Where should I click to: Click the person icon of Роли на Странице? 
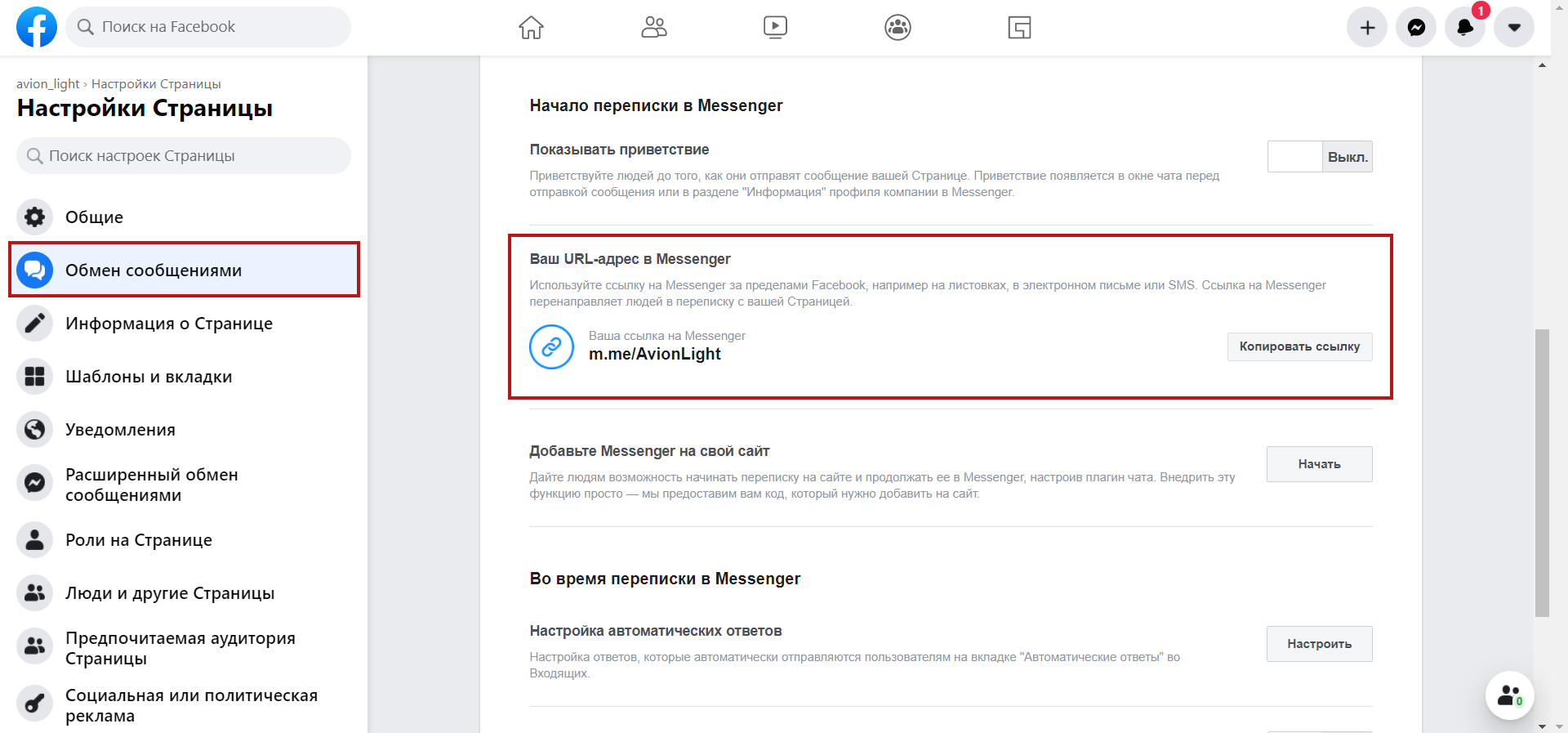pos(34,539)
